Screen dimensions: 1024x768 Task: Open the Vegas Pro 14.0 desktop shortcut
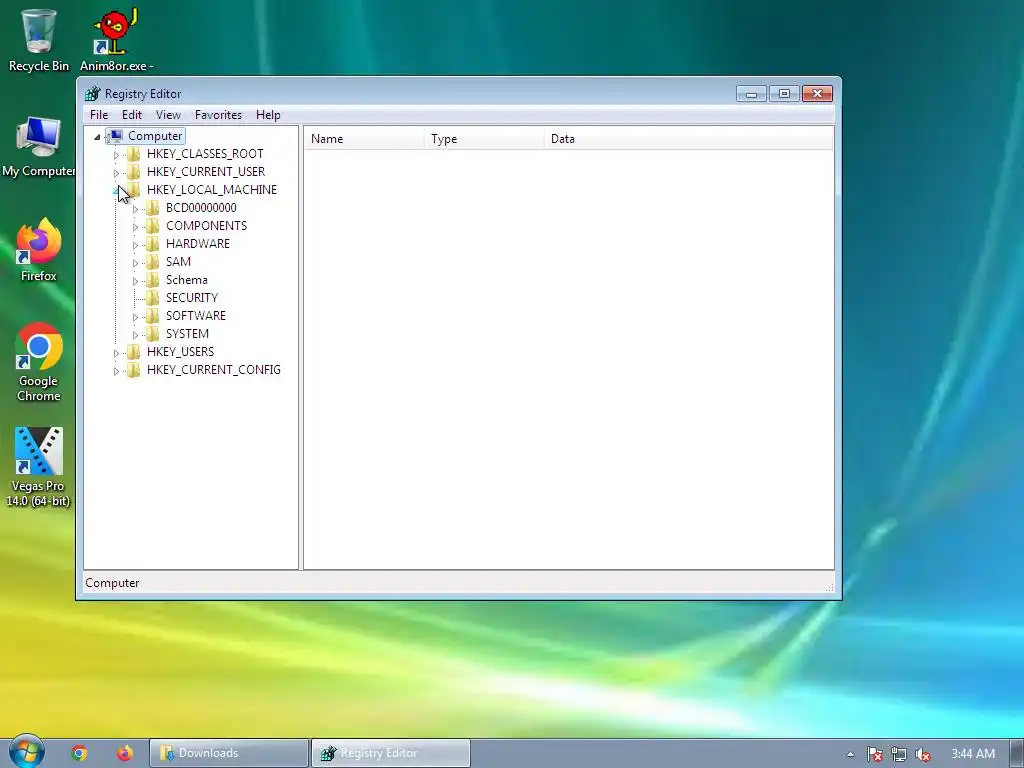point(38,468)
